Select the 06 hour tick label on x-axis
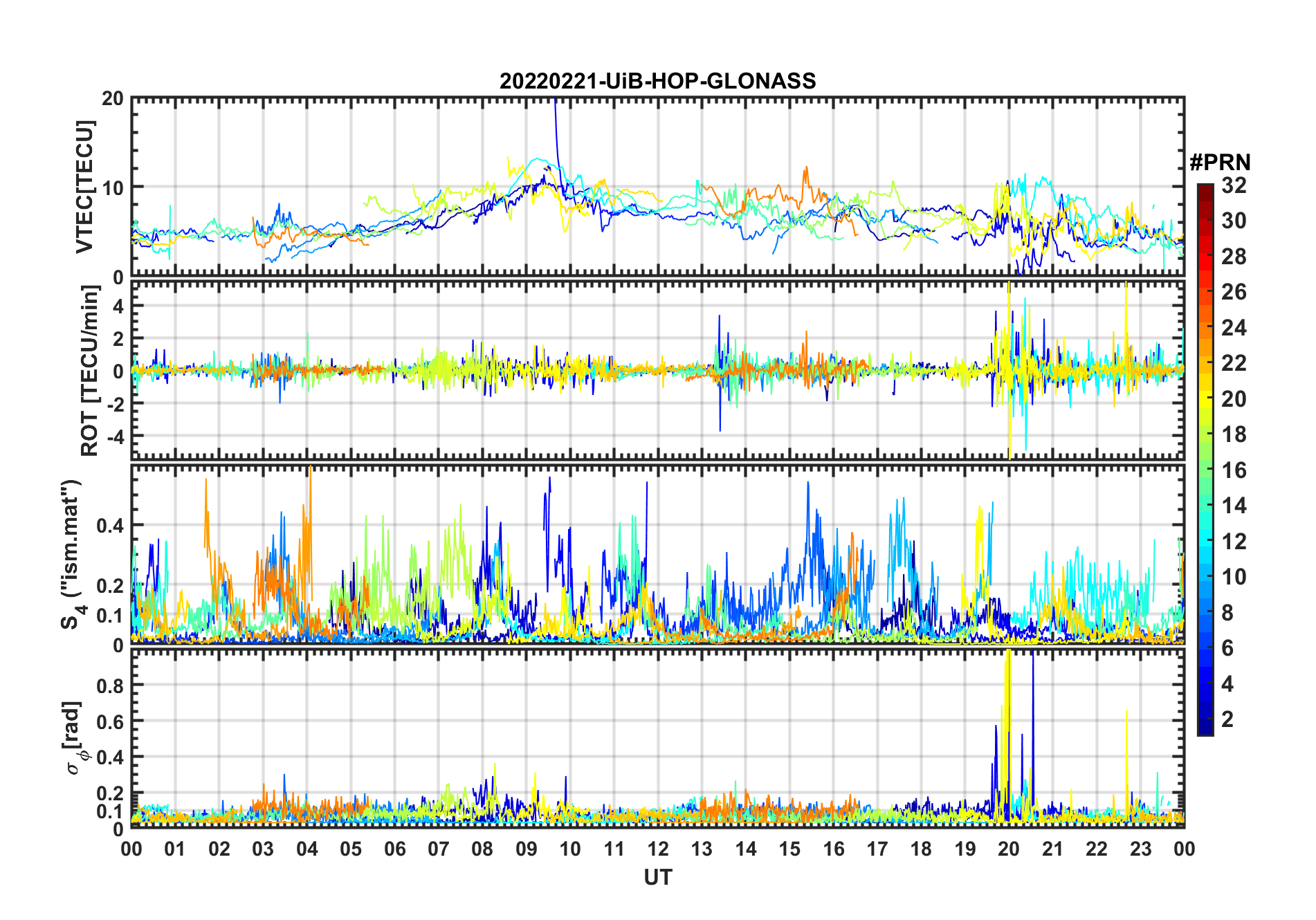 (394, 849)
